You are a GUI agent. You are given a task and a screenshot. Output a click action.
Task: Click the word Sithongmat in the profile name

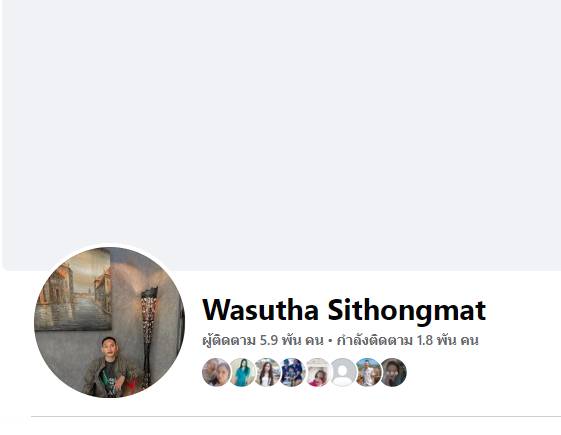pyautogui.click(x=407, y=311)
